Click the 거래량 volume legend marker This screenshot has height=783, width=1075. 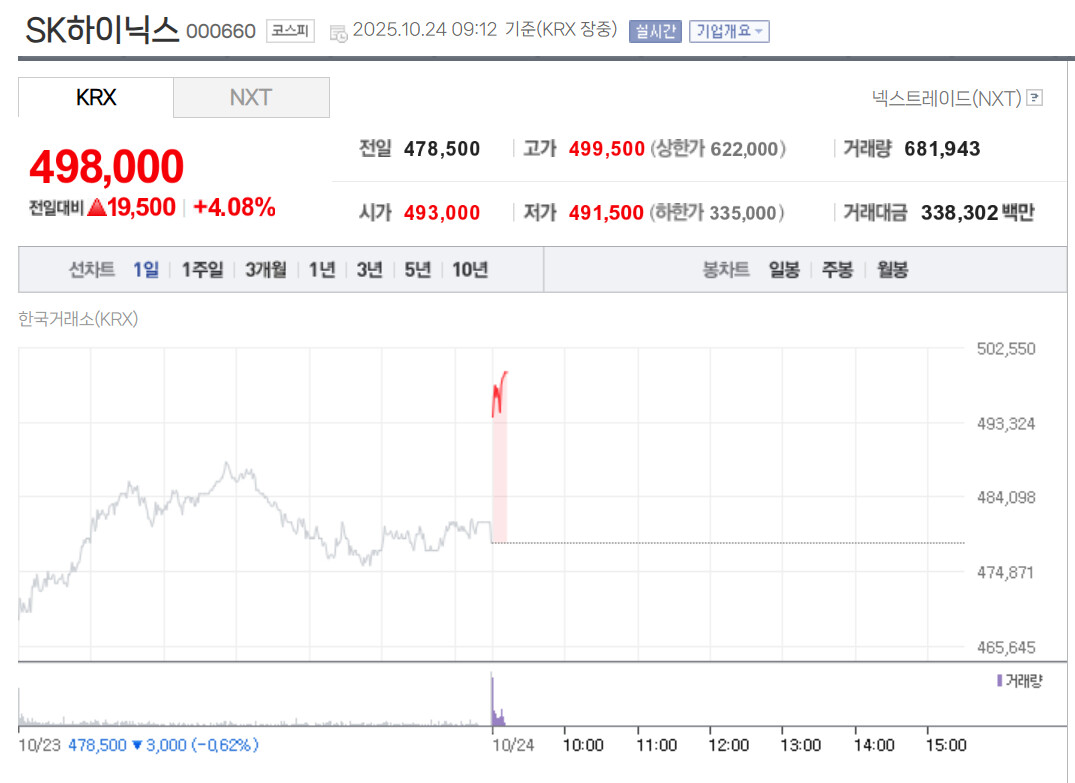1000,681
